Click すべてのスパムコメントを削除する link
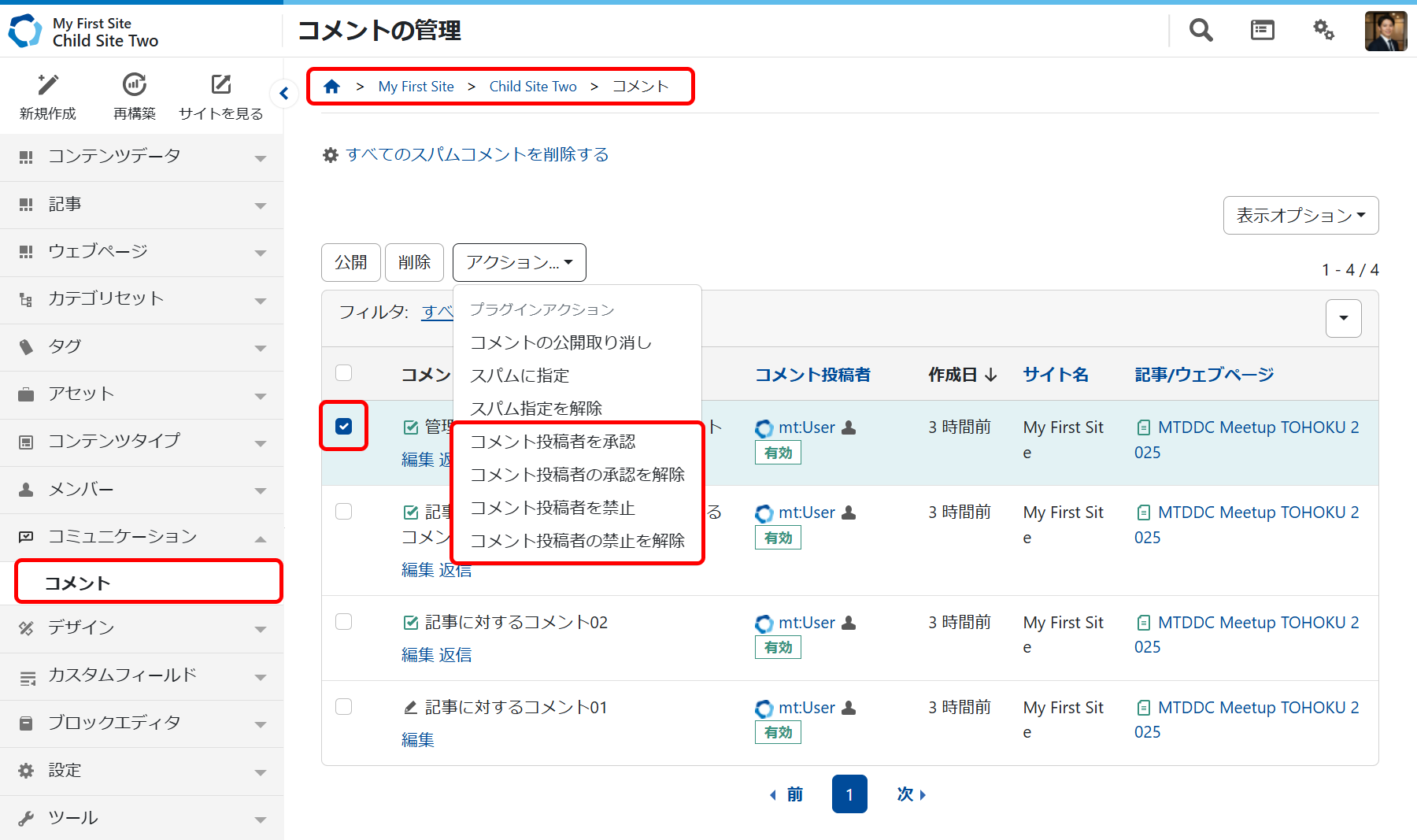Image resolution: width=1417 pixels, height=840 pixels. click(477, 154)
